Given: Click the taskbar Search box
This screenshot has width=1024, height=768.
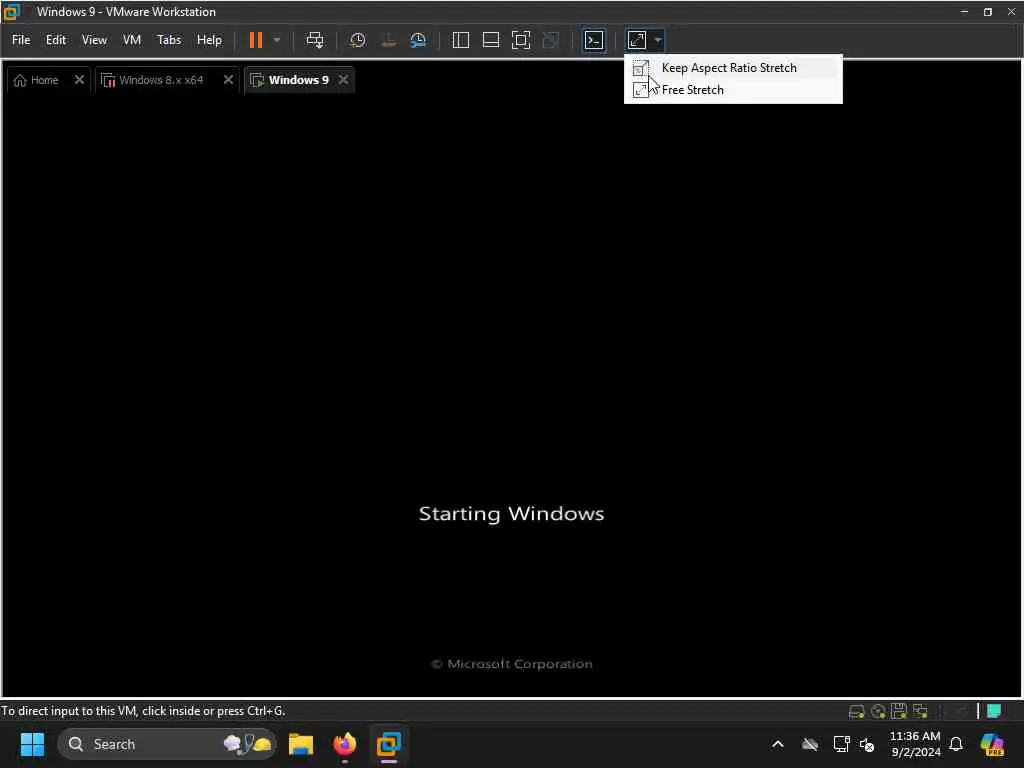Looking at the screenshot, I should (167, 744).
